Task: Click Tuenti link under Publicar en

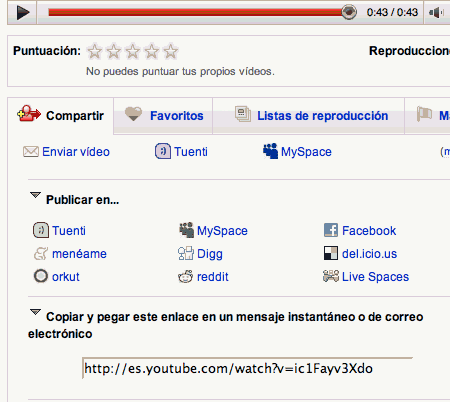Action: (69, 231)
